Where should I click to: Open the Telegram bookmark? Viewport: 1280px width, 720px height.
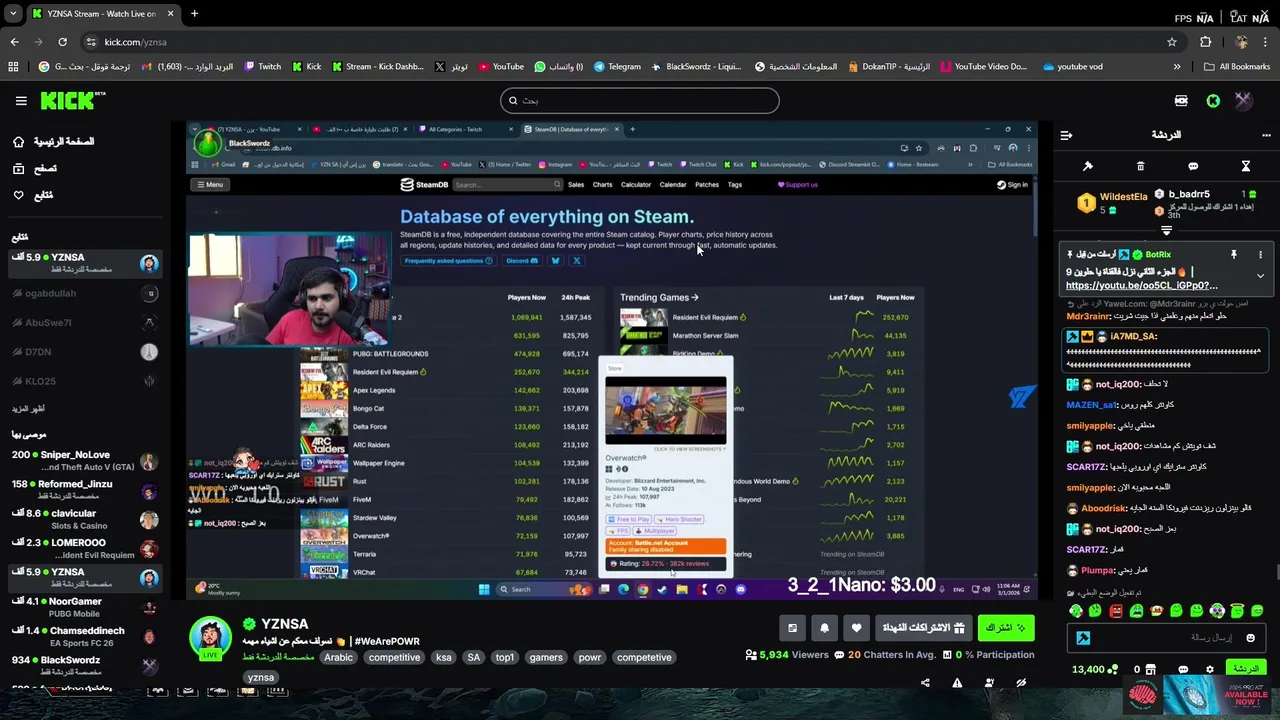[616, 67]
